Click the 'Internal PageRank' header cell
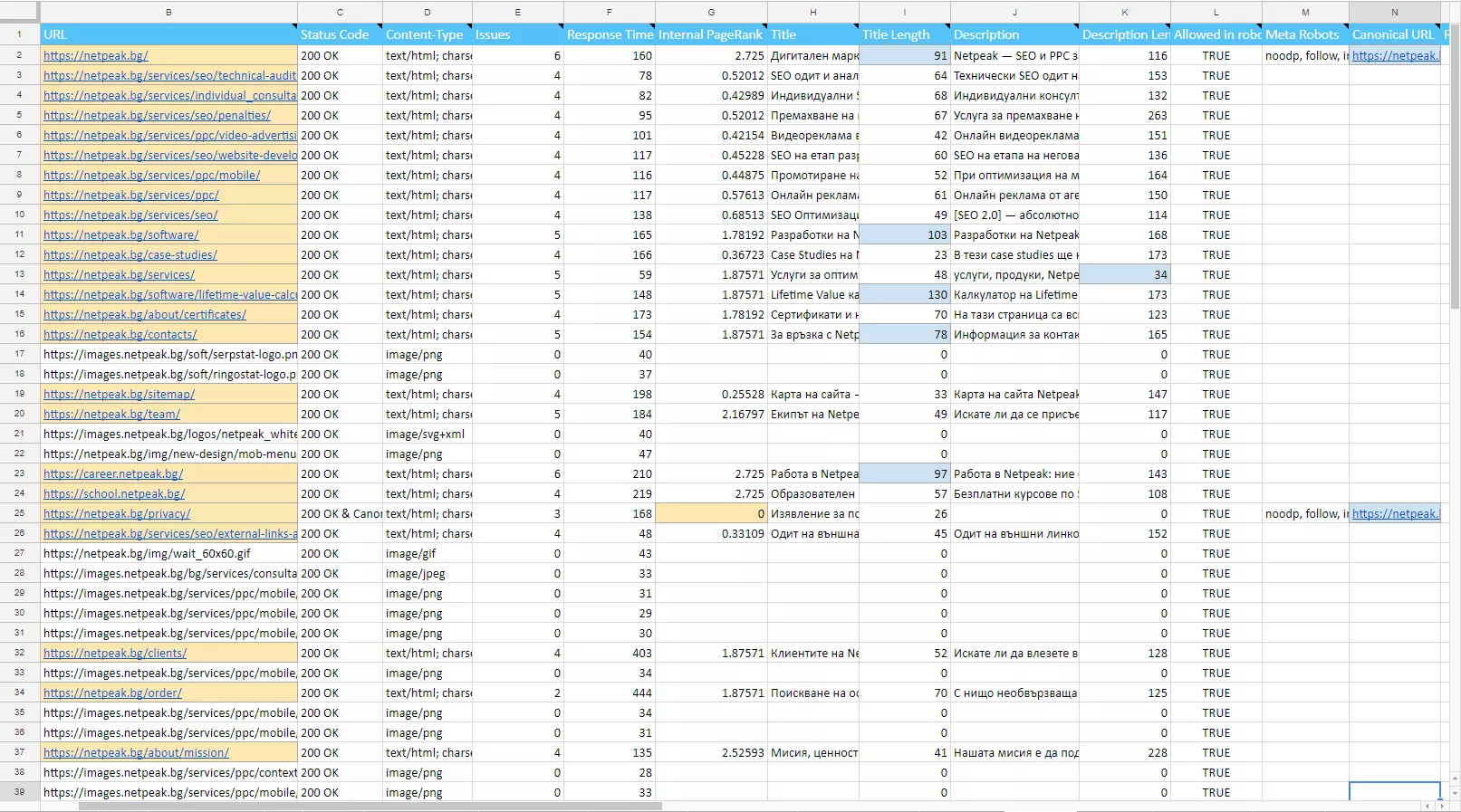1461x812 pixels. coord(711,34)
